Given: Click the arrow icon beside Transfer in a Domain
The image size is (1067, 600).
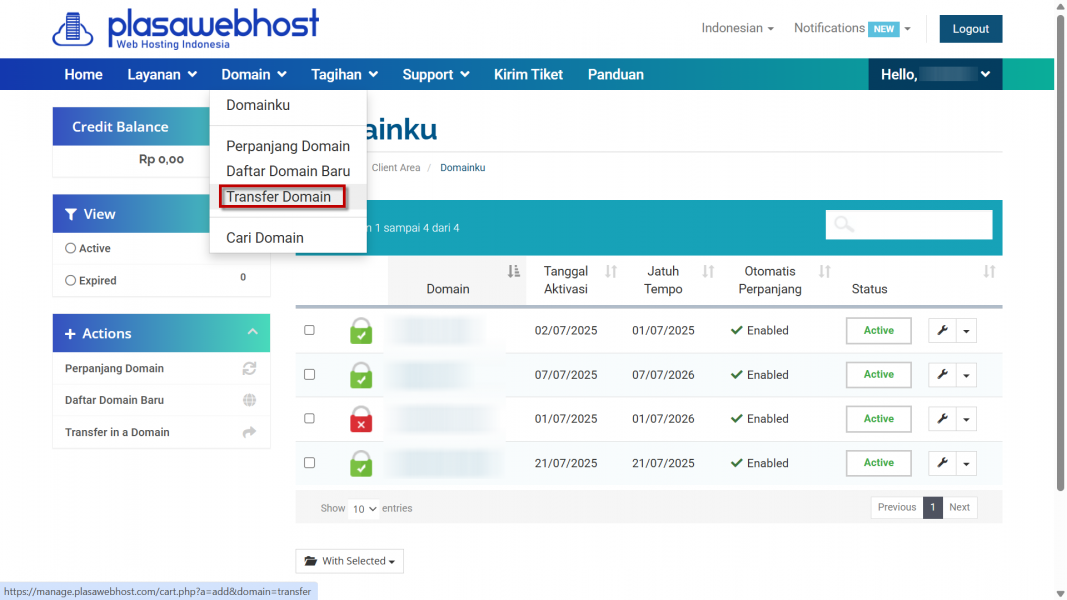Looking at the screenshot, I should [x=249, y=432].
